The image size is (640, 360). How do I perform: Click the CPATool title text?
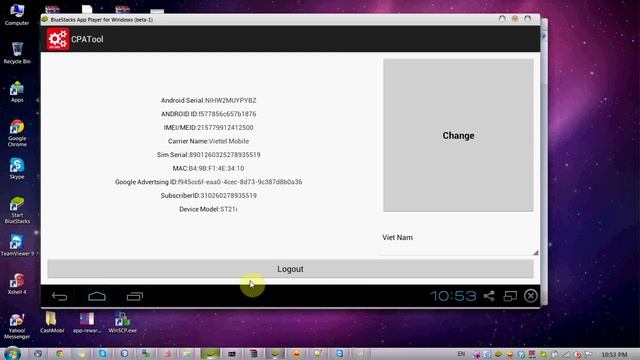pos(87,40)
